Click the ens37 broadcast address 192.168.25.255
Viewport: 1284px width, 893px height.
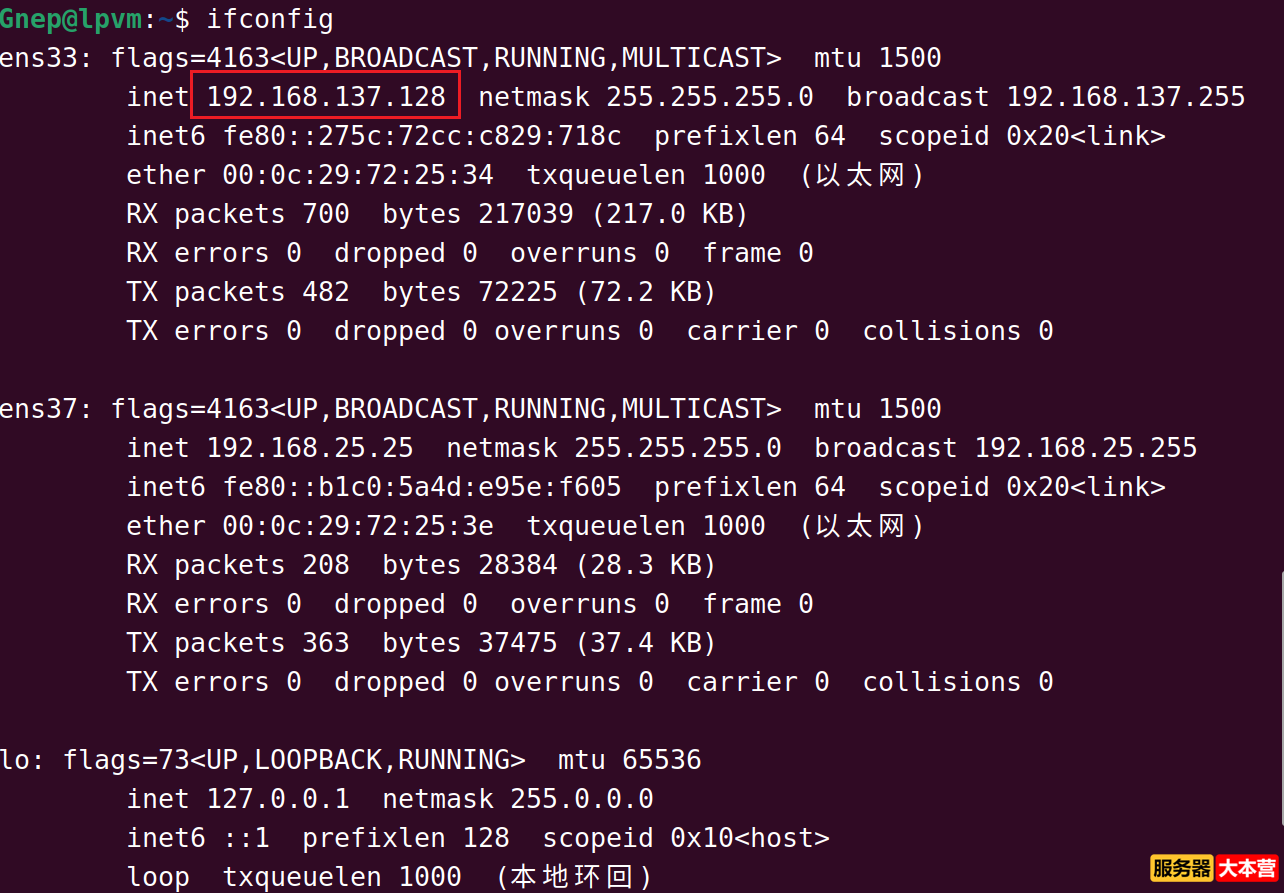point(1085,448)
